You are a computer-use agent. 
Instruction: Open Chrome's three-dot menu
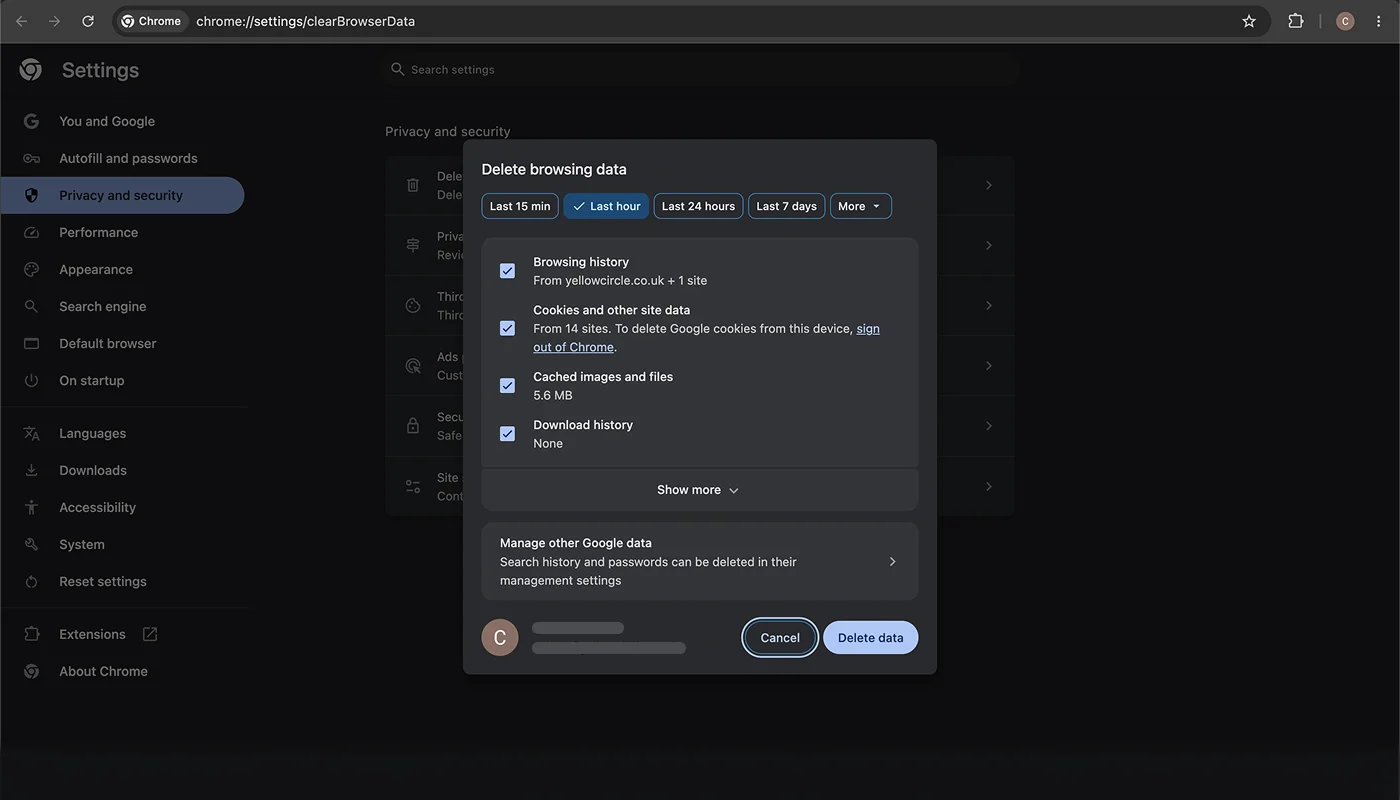(1379, 21)
